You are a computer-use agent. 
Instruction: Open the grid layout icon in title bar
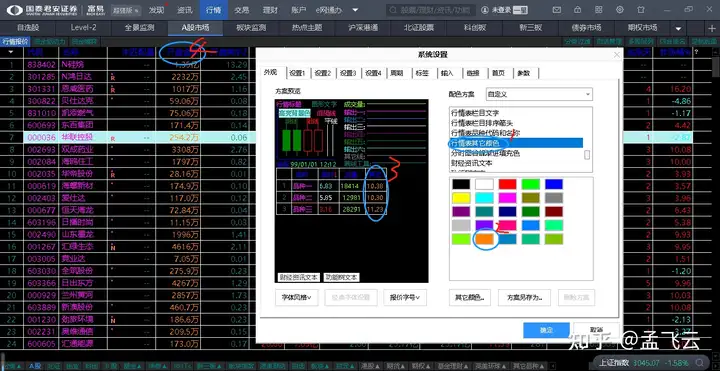click(598, 10)
